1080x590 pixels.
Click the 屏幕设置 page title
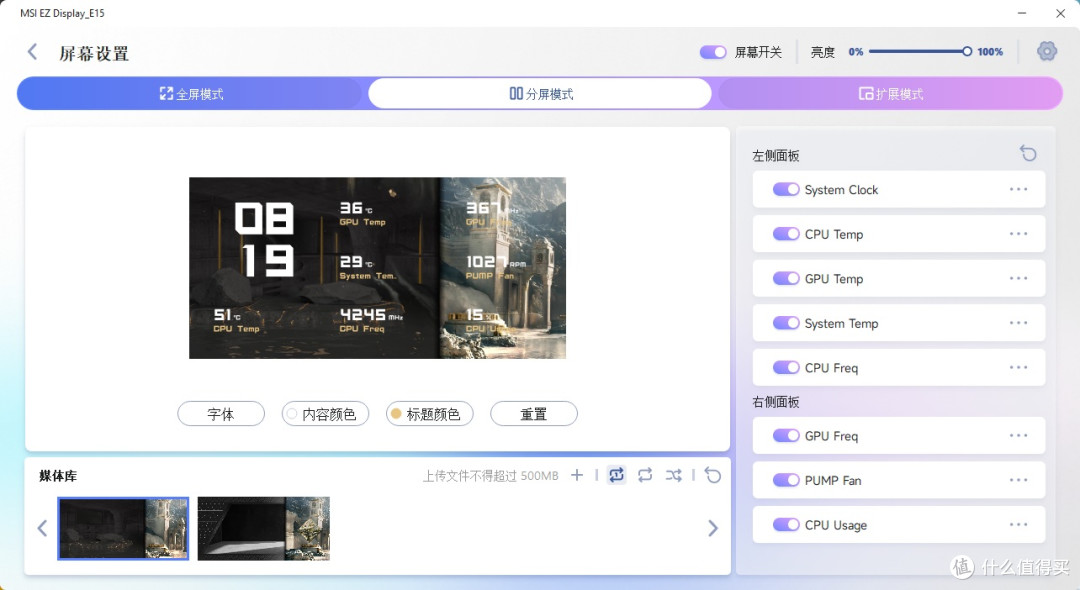[94, 54]
